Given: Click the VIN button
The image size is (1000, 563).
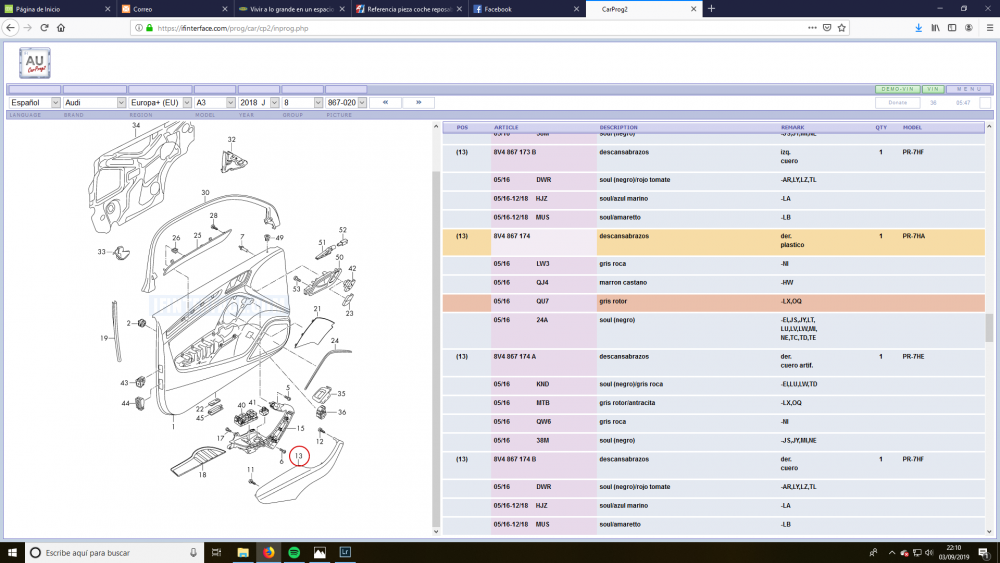Looking at the screenshot, I should (x=933, y=89).
